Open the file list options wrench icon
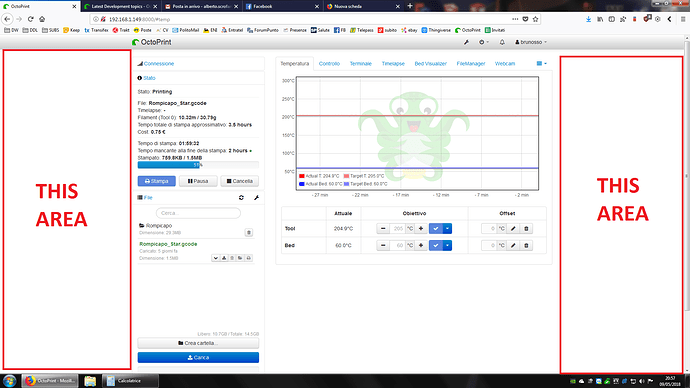 (256, 198)
